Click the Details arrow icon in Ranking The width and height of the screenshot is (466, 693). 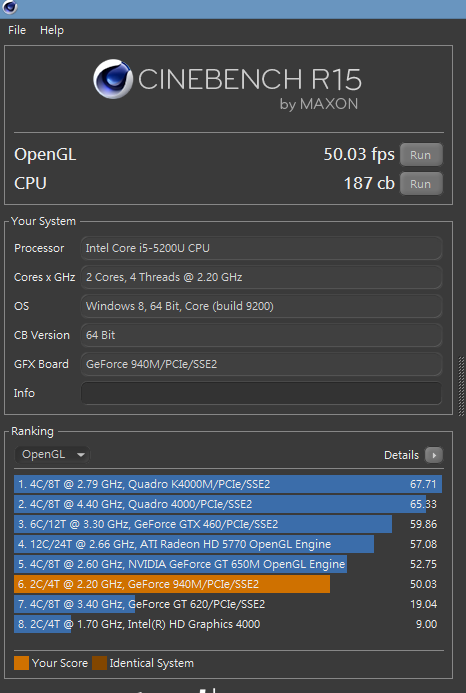tap(434, 455)
